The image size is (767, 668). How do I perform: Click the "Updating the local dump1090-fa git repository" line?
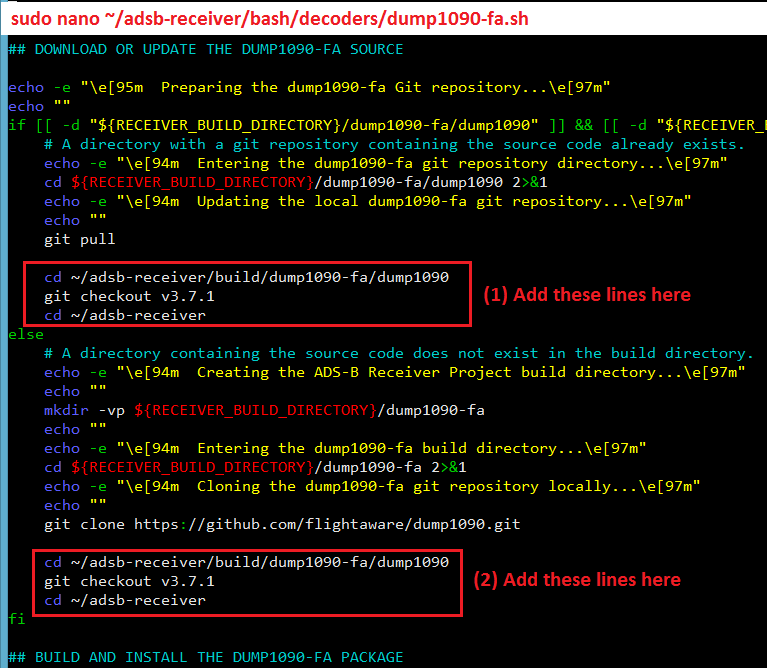[368, 201]
